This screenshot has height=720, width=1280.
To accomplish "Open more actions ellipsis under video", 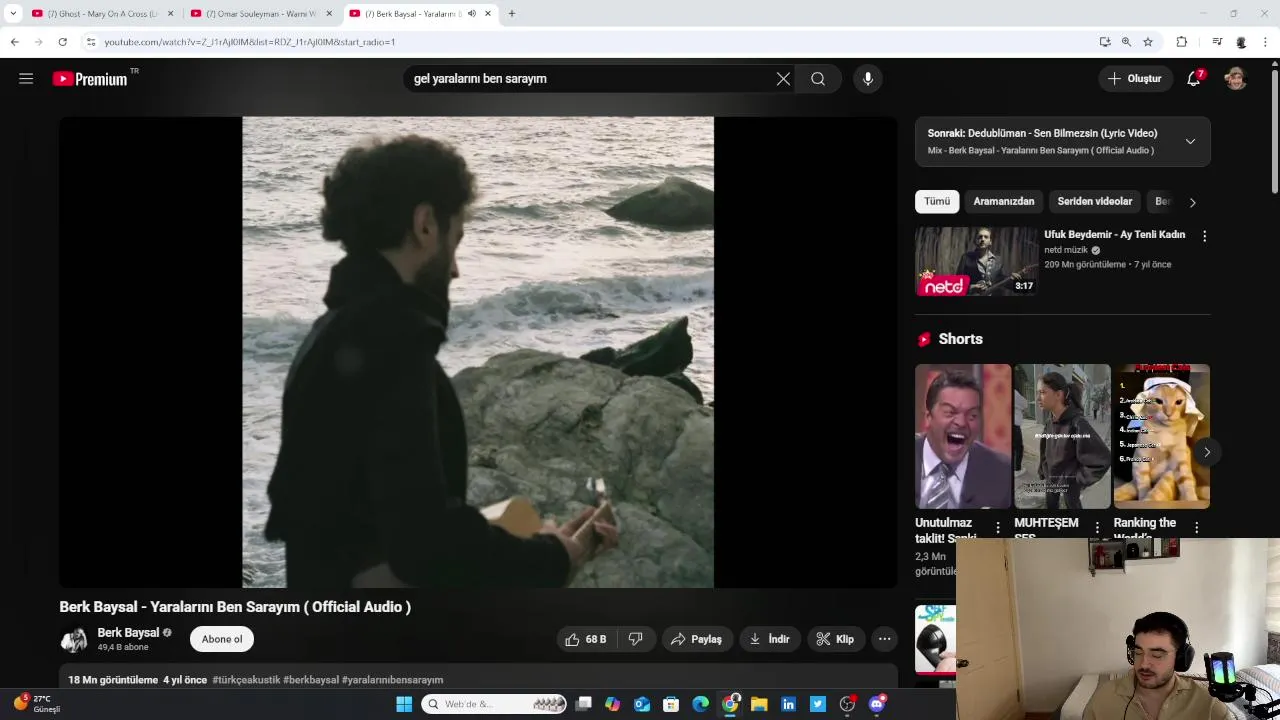I will (x=884, y=639).
